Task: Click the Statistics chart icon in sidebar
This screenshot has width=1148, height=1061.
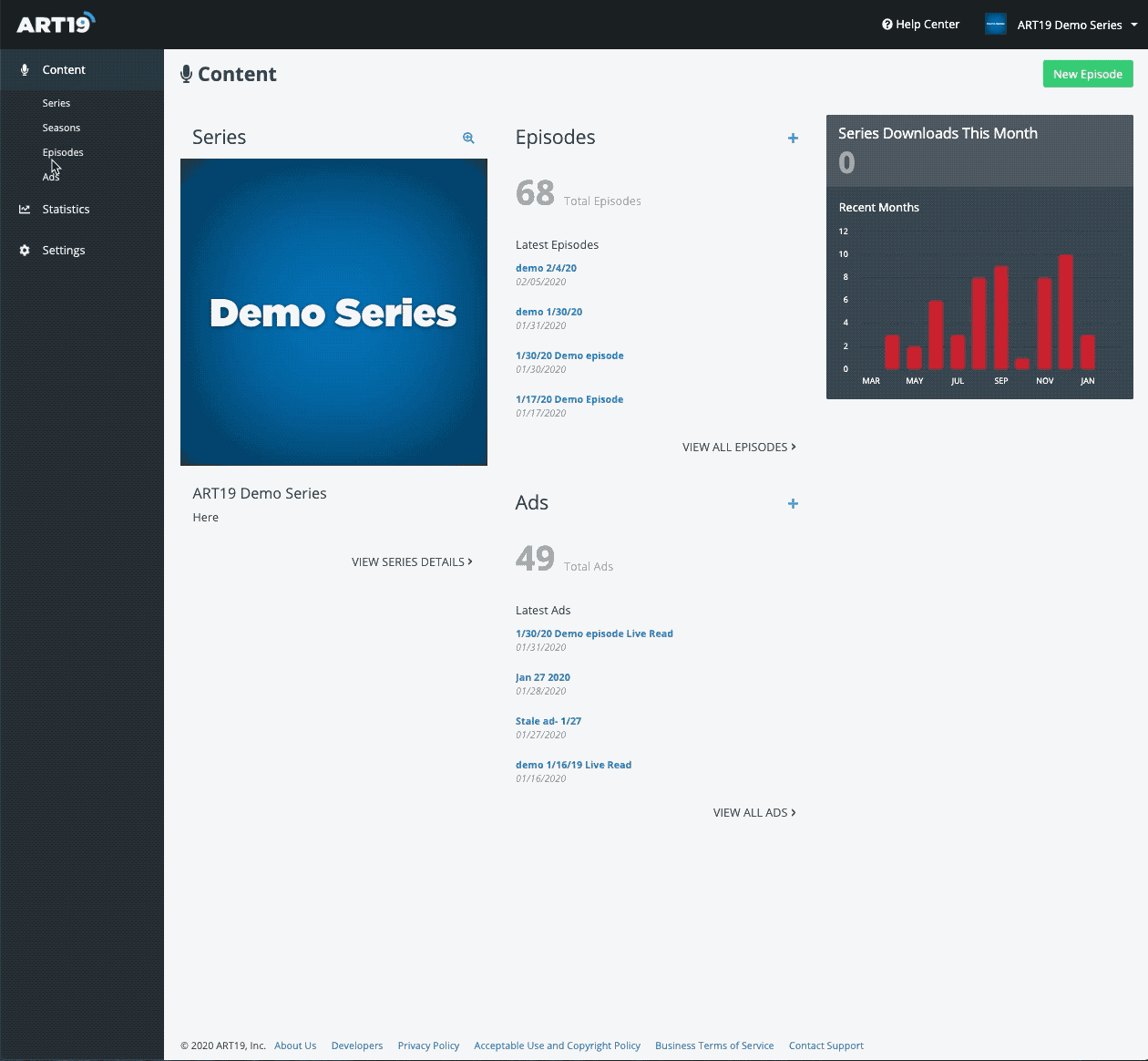Action: pyautogui.click(x=25, y=210)
